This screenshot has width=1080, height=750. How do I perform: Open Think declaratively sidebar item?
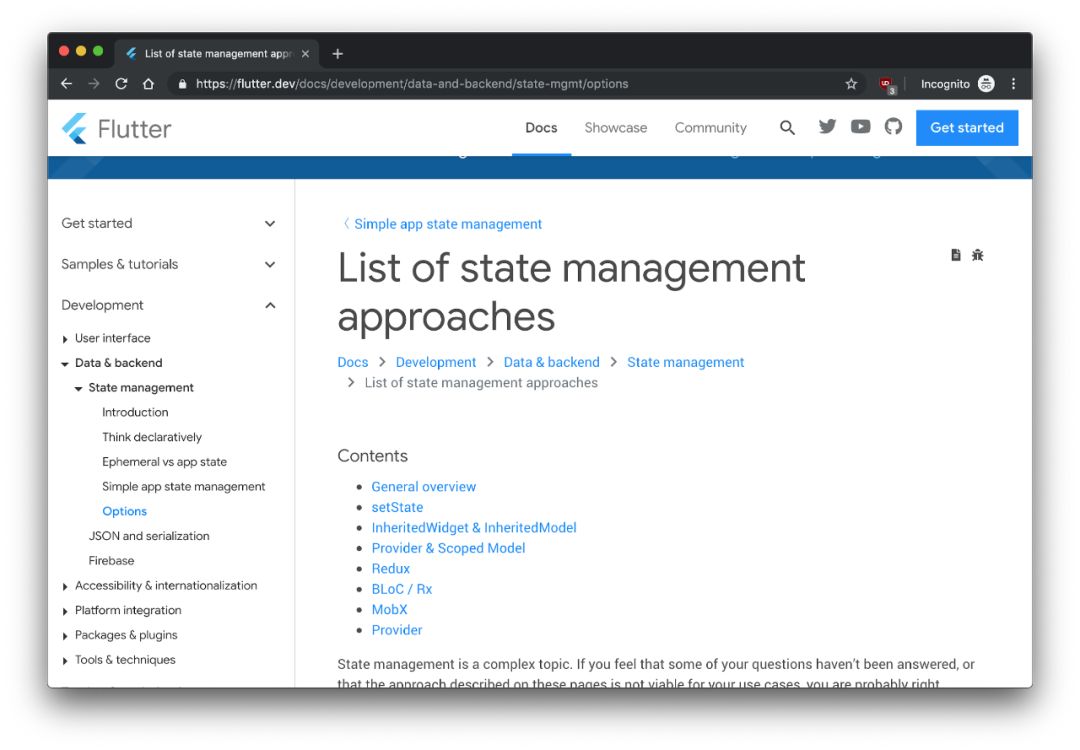click(152, 437)
